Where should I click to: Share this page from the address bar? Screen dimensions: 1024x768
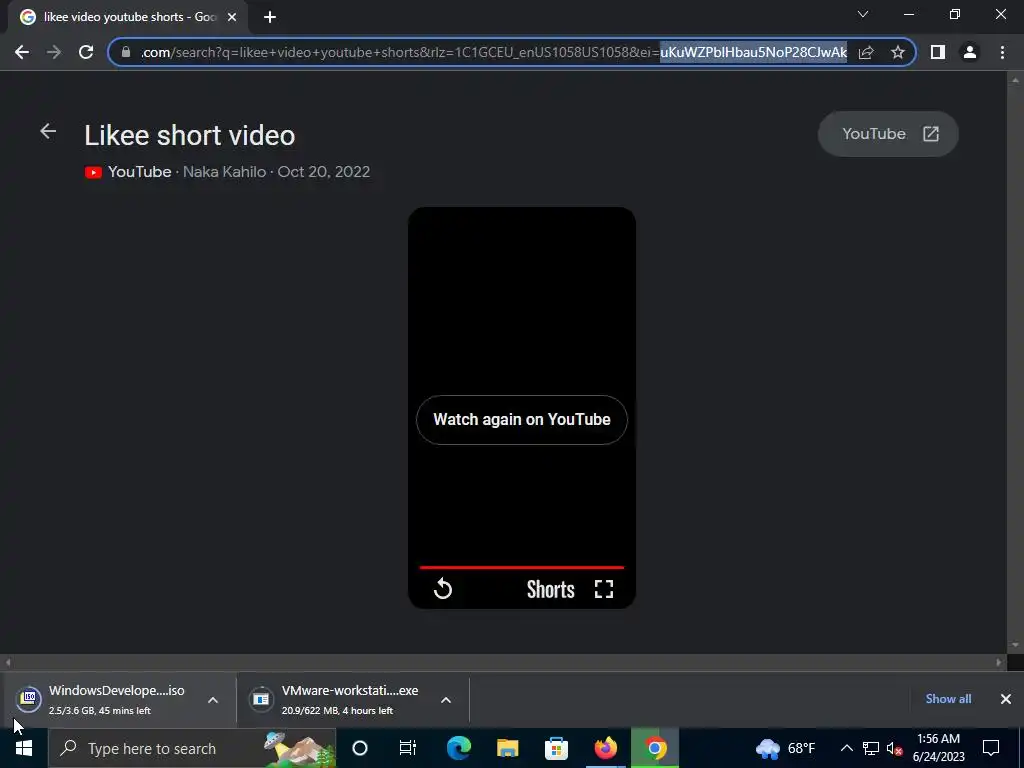point(866,52)
